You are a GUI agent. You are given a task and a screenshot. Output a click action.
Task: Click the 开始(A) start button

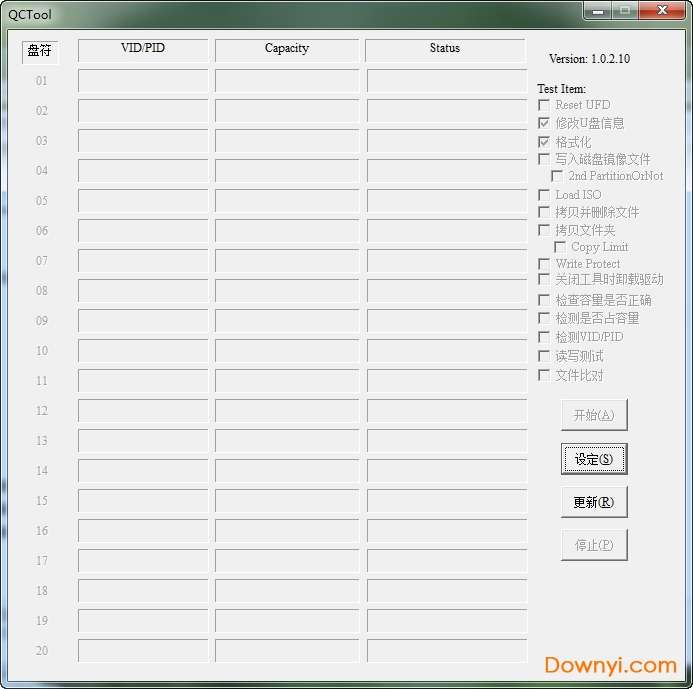coord(594,415)
